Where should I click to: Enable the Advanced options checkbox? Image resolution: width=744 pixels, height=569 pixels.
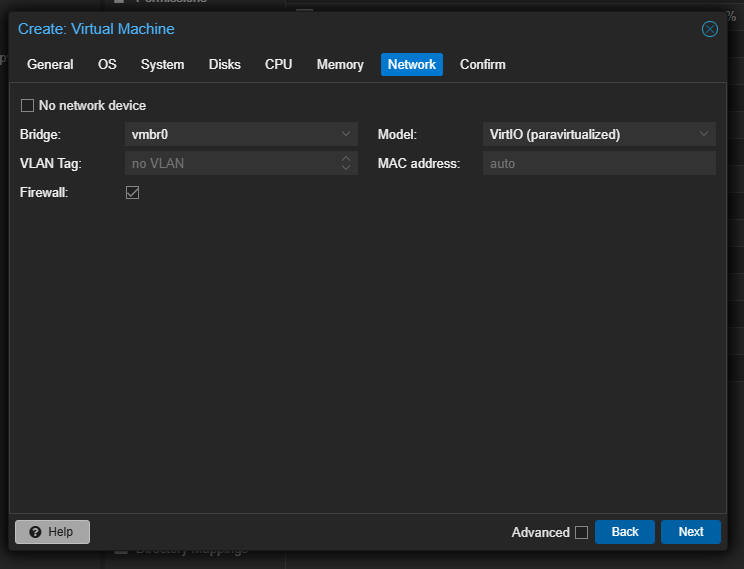(581, 532)
